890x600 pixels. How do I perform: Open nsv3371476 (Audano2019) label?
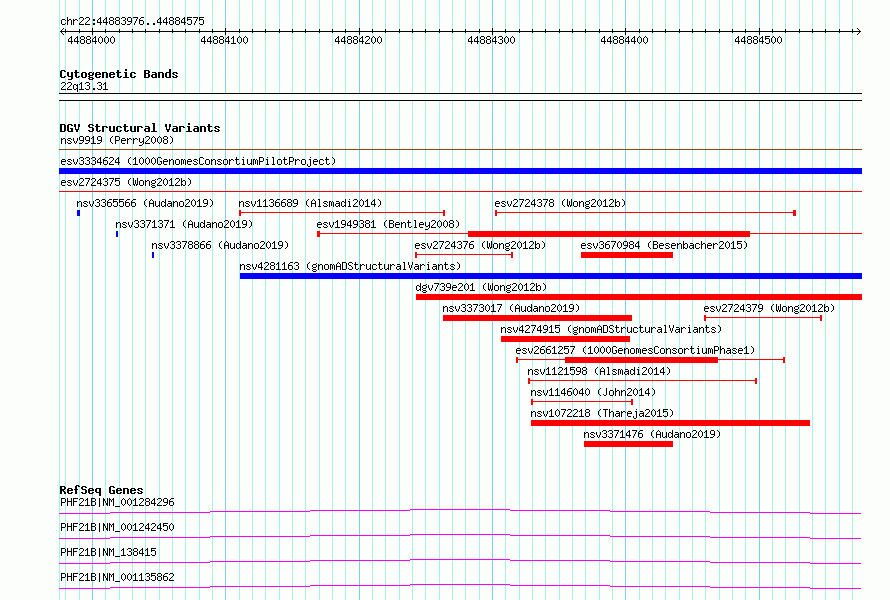(x=652, y=434)
